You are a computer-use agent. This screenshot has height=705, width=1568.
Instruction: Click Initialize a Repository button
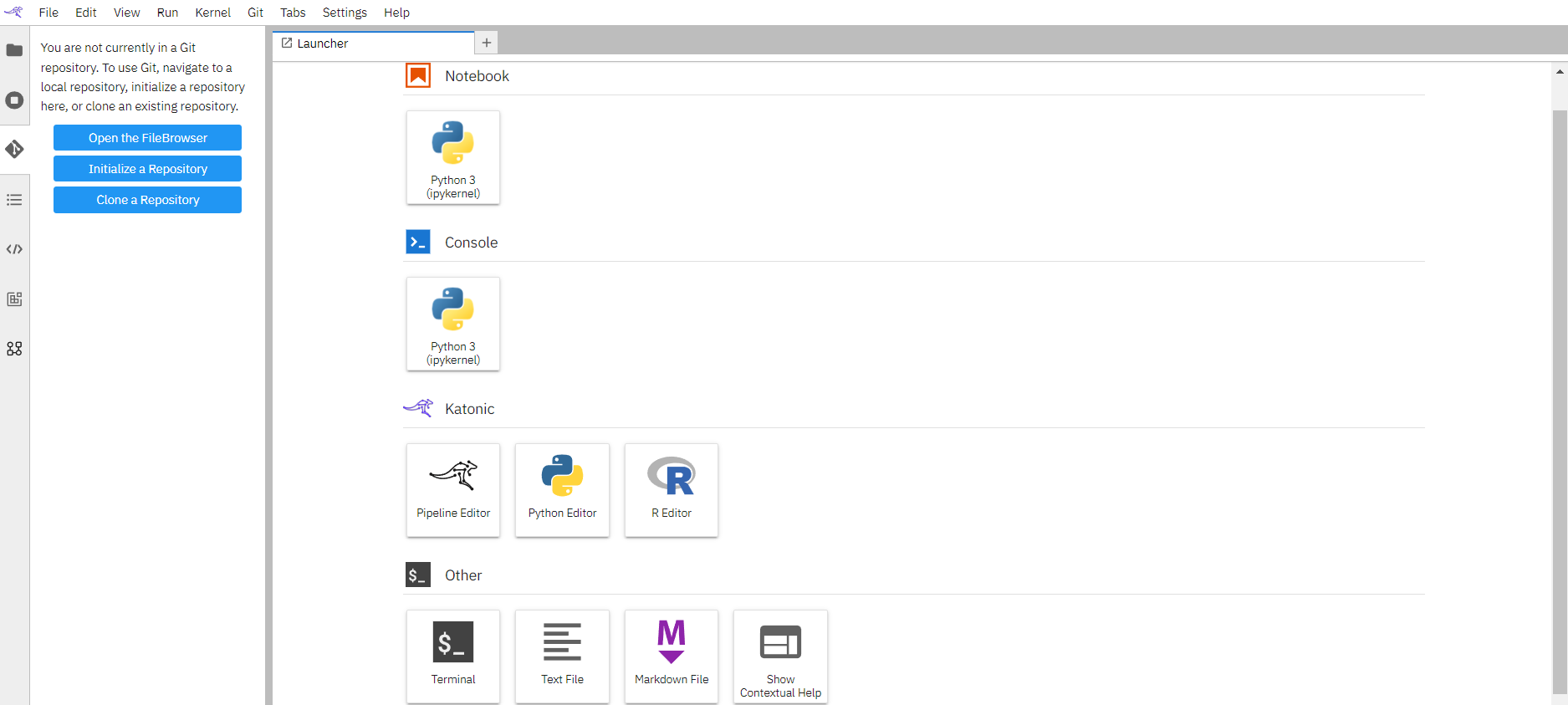pos(147,169)
